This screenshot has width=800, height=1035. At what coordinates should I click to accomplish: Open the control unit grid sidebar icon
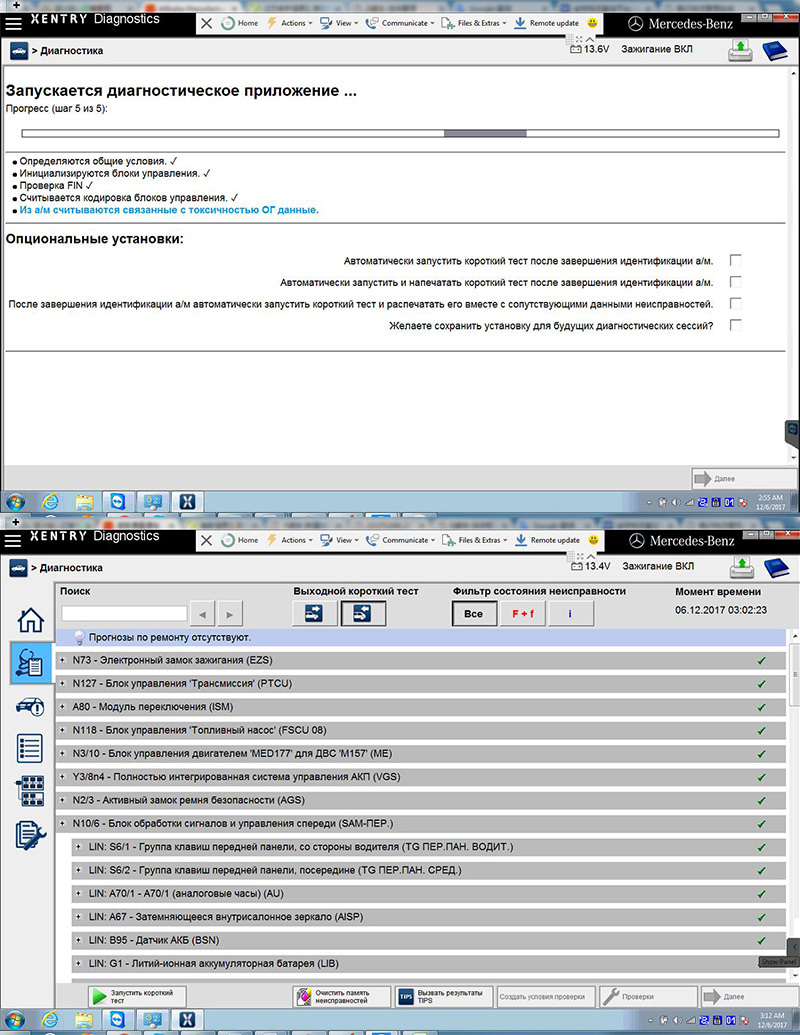[30, 791]
